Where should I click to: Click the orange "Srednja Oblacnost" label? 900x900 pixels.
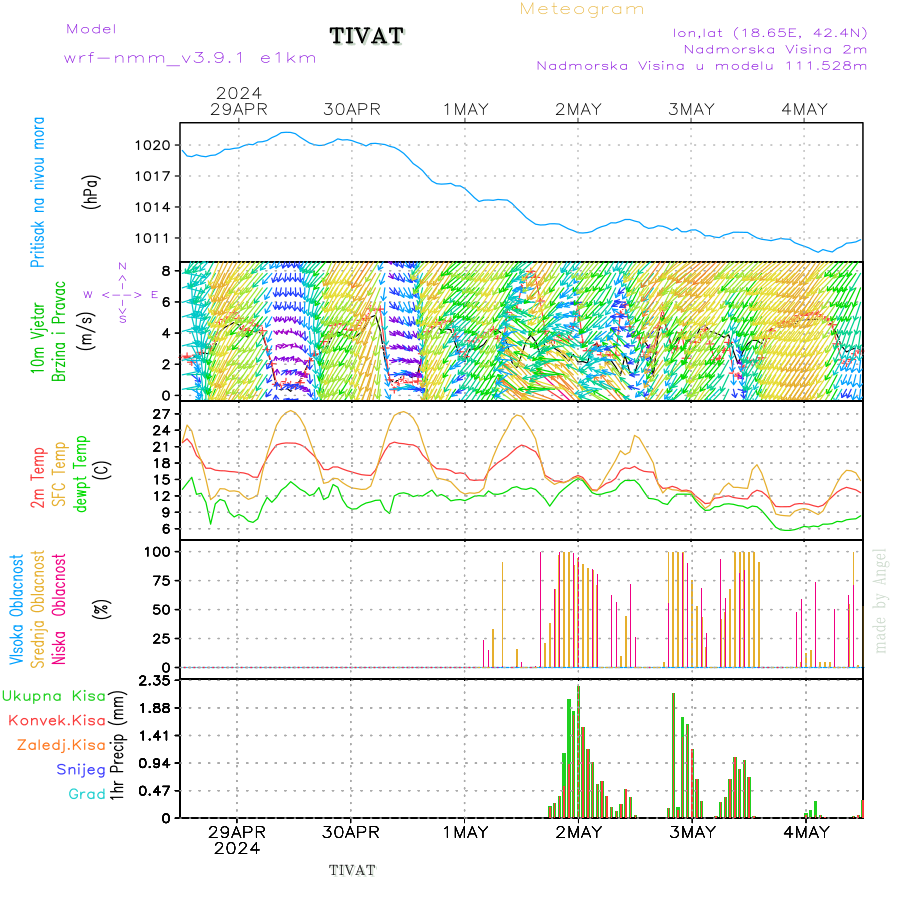coord(37,610)
